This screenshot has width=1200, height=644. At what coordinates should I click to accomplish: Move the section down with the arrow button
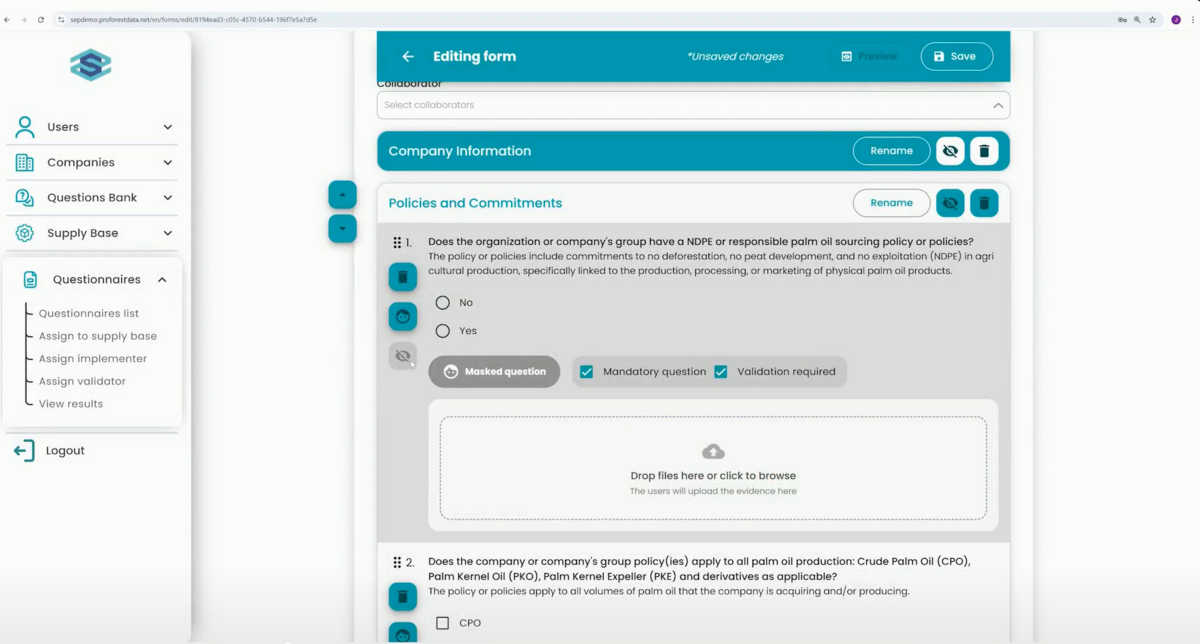[342, 228]
